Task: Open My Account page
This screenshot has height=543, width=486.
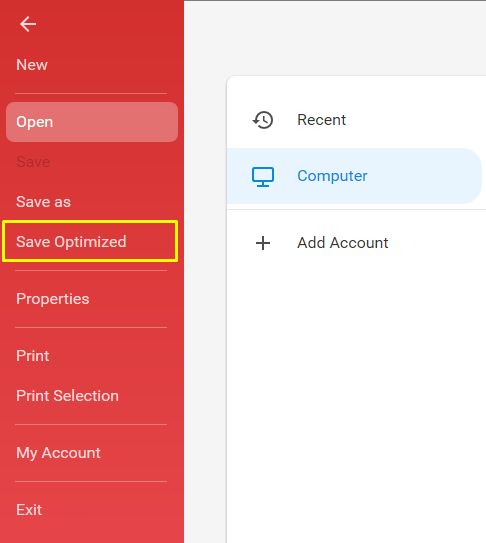Action: coord(59,453)
